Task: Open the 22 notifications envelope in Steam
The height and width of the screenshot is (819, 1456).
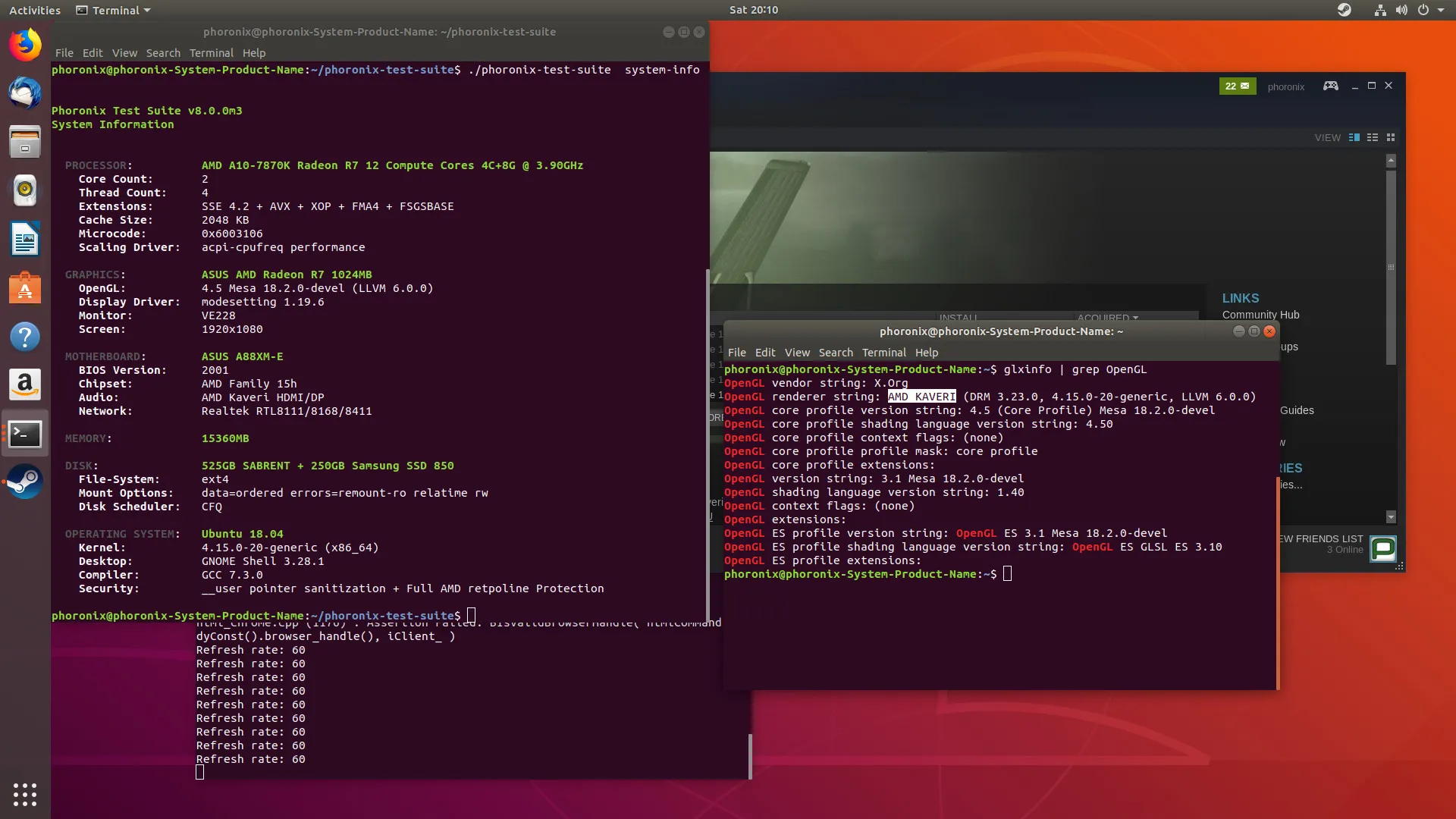Action: coord(1237,86)
